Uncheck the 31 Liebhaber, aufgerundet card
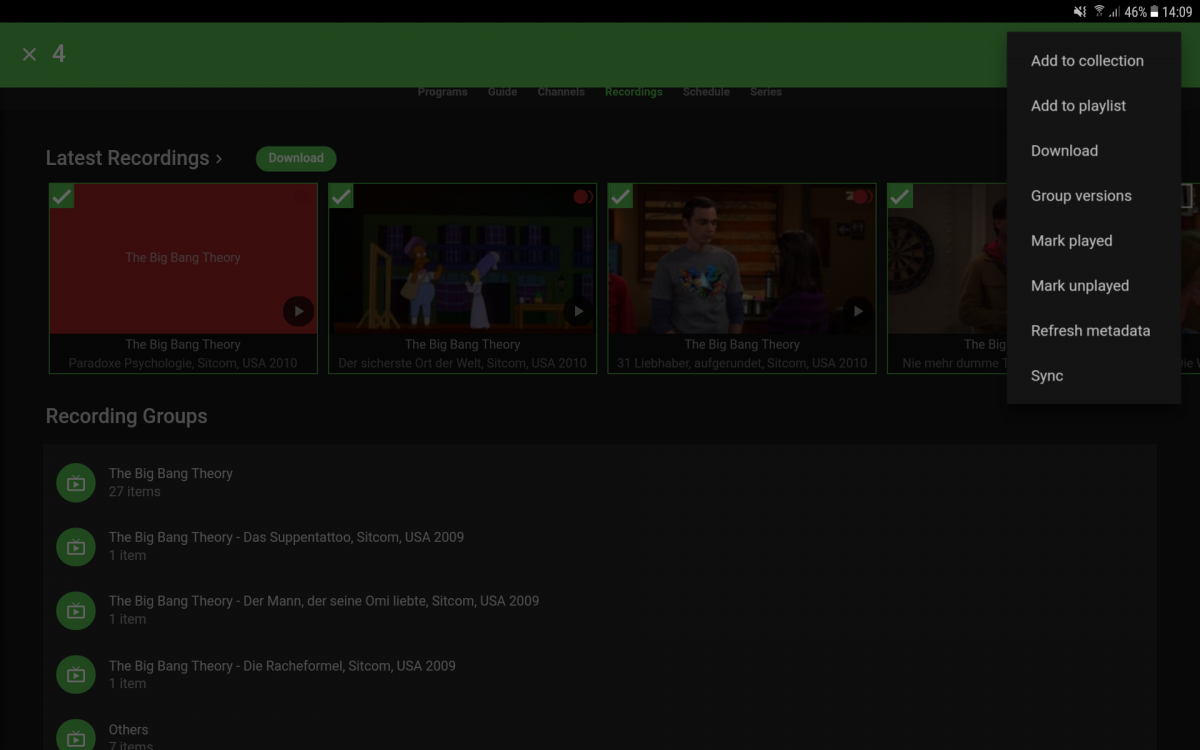This screenshot has width=1200, height=750. 621,196
